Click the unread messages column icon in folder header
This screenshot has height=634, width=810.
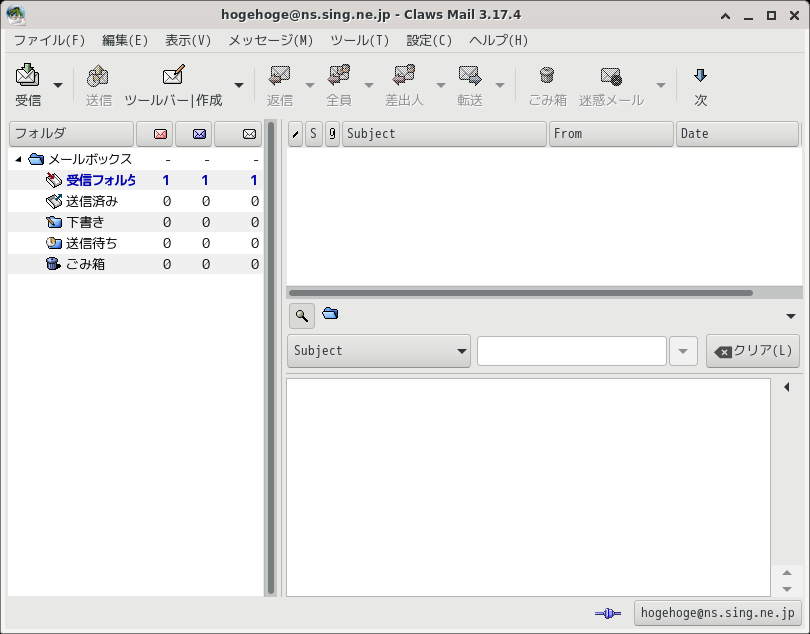click(x=199, y=134)
